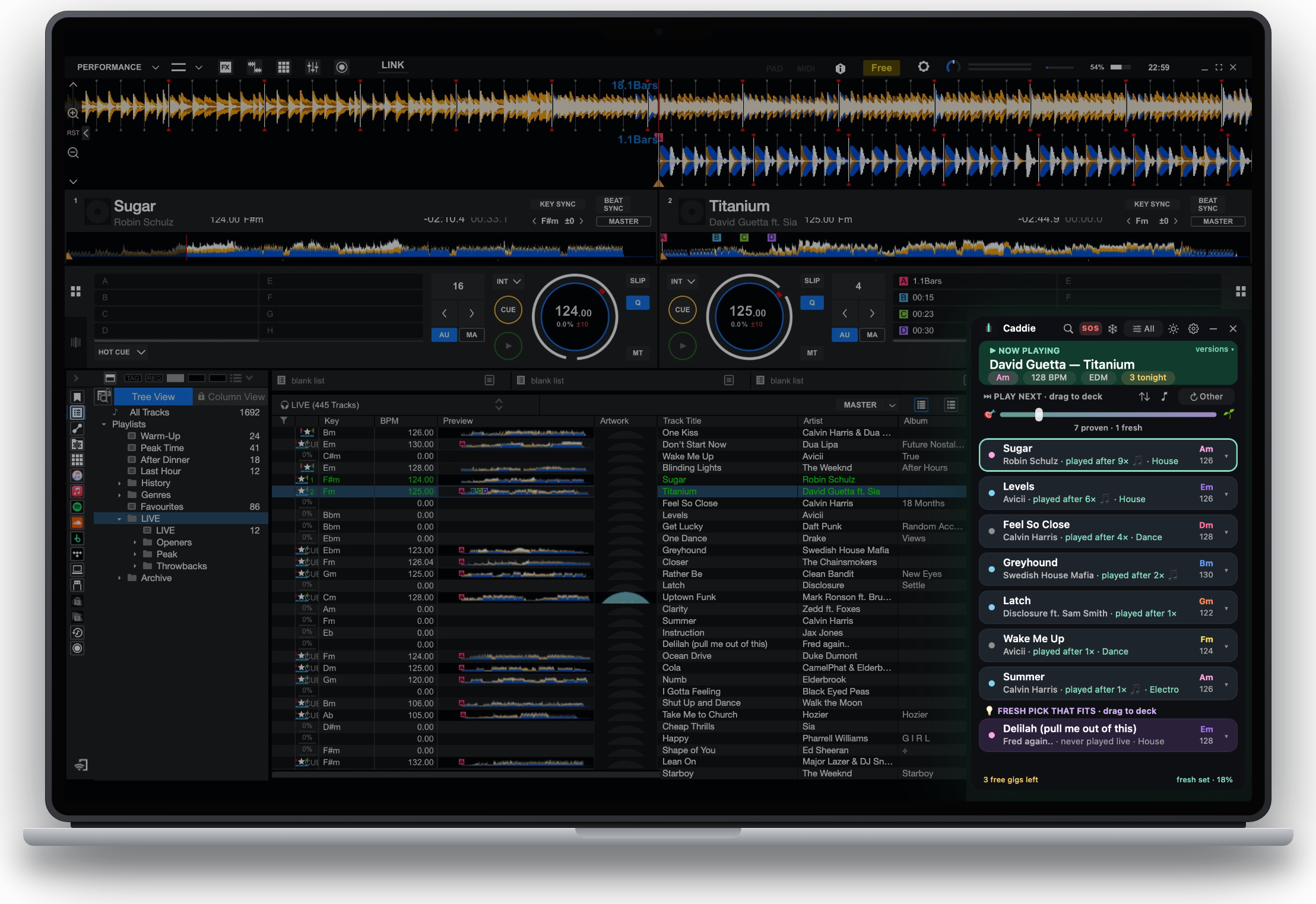
Task: Click the up-down sort arrows in Caddie
Action: [x=1144, y=397]
